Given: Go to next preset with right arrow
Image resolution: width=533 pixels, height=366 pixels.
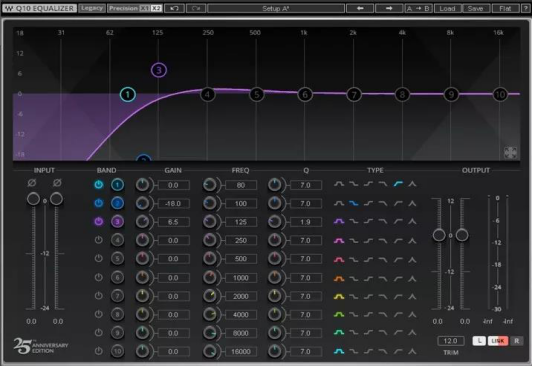Looking at the screenshot, I should 389,8.
